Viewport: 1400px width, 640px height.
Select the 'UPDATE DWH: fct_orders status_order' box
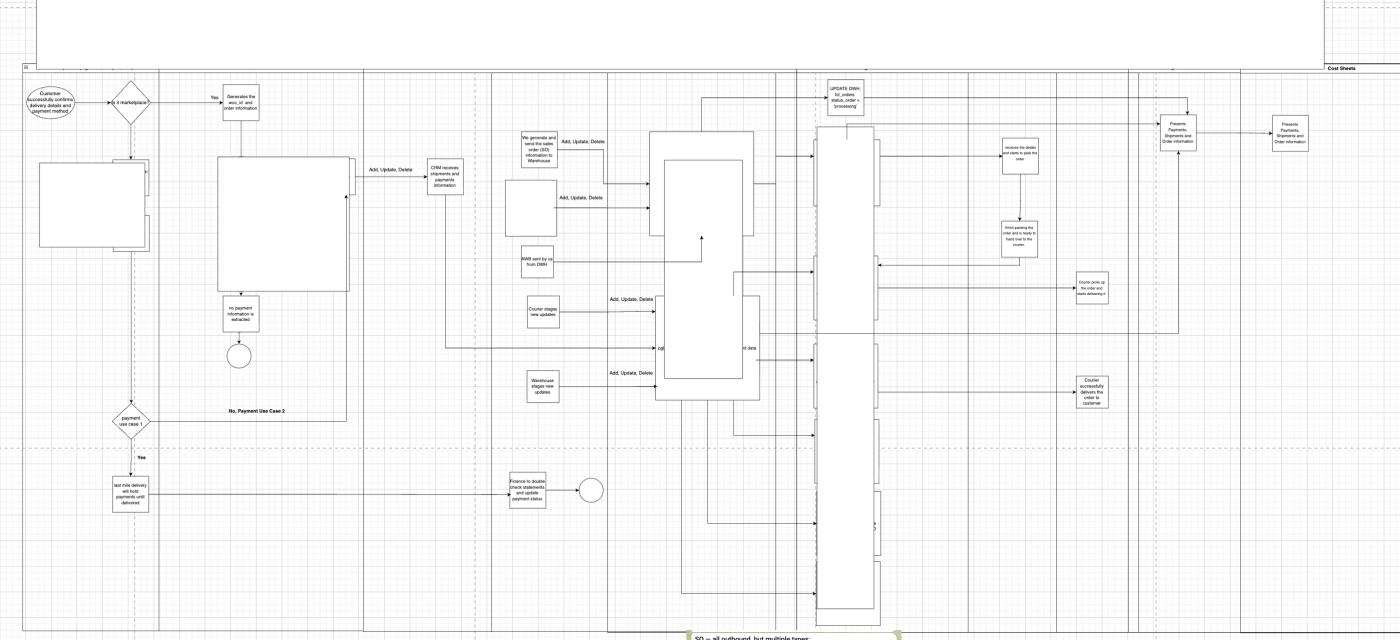pos(846,97)
